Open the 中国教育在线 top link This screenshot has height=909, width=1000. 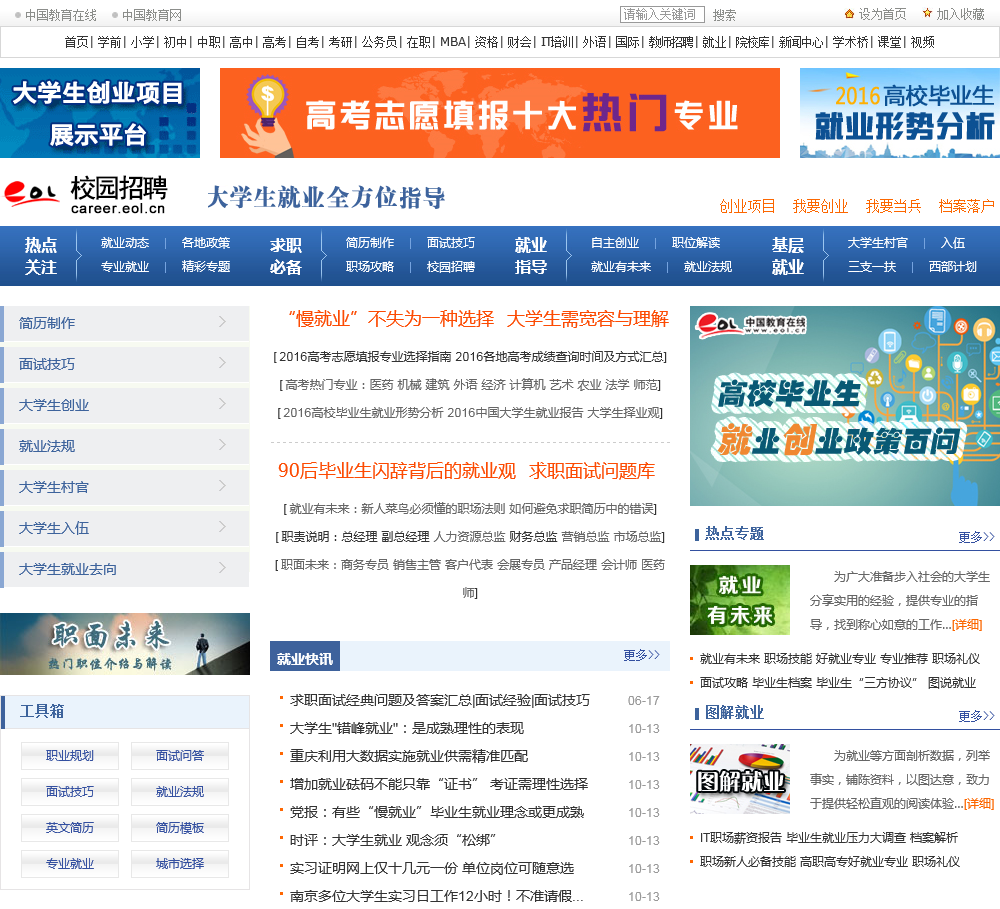click(61, 15)
